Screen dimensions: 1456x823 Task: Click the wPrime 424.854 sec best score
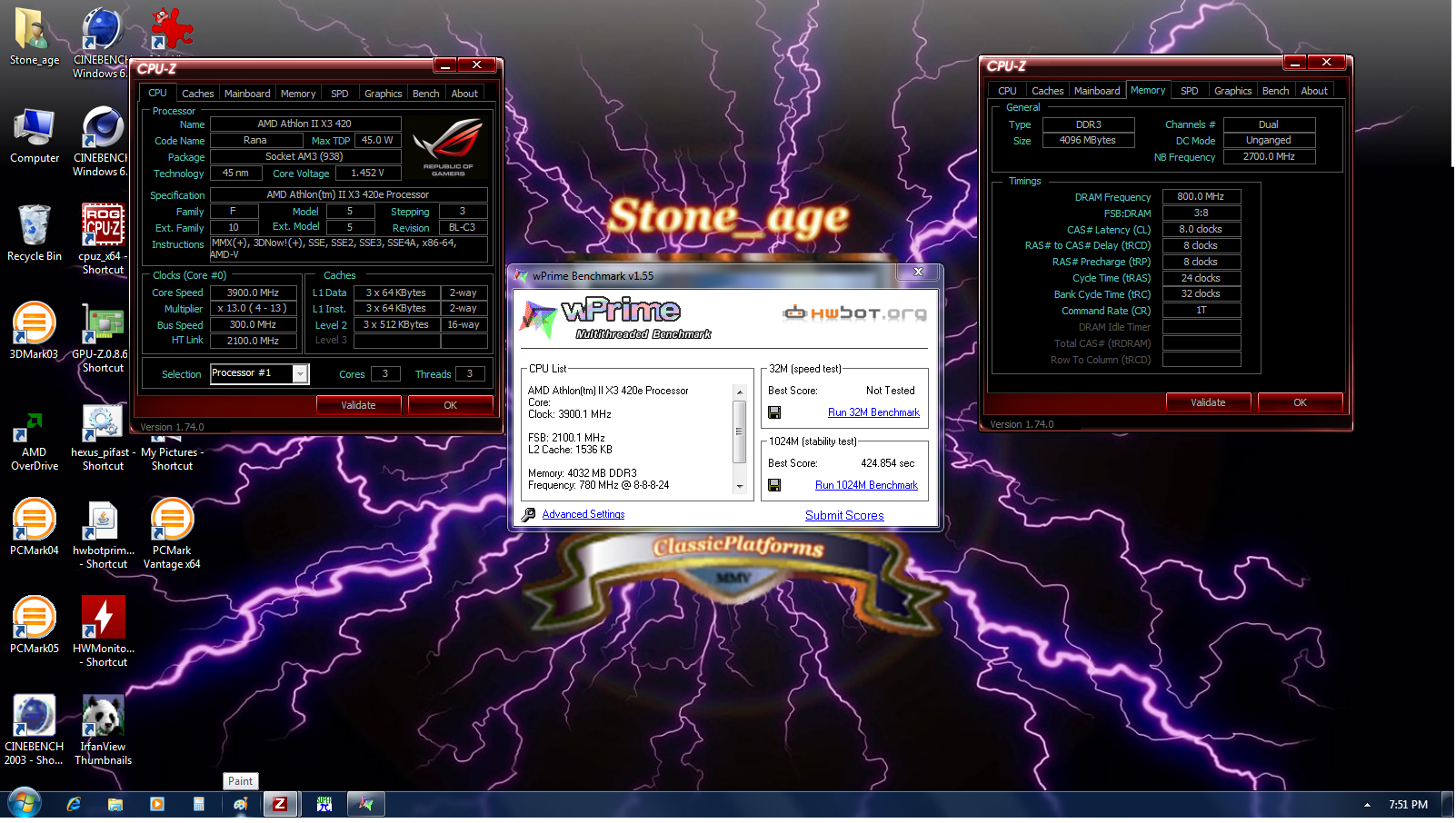(x=888, y=463)
